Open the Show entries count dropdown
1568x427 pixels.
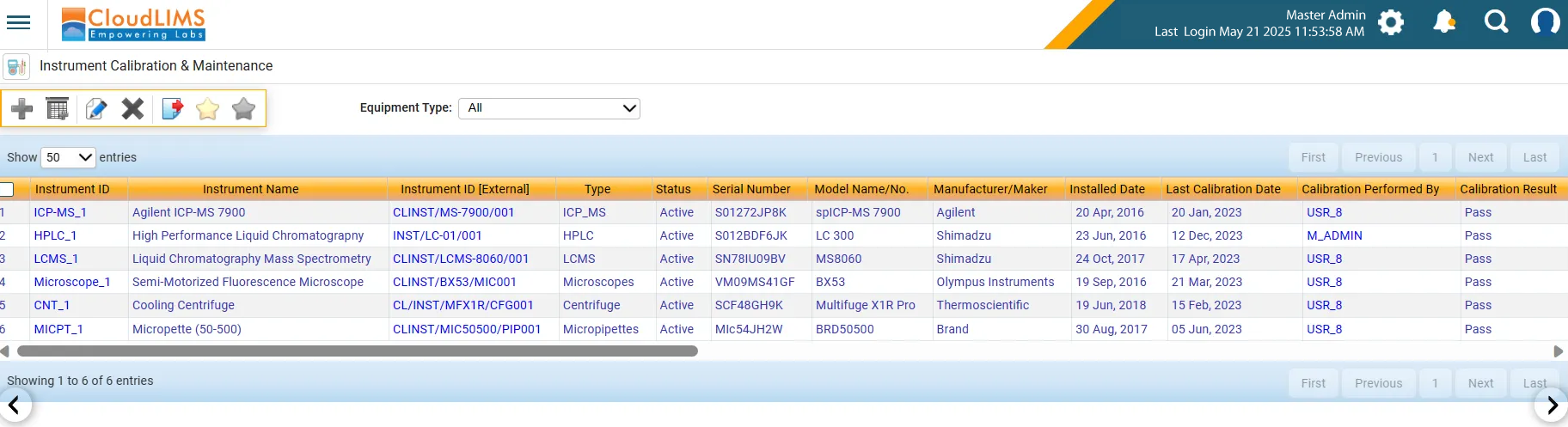pos(68,157)
